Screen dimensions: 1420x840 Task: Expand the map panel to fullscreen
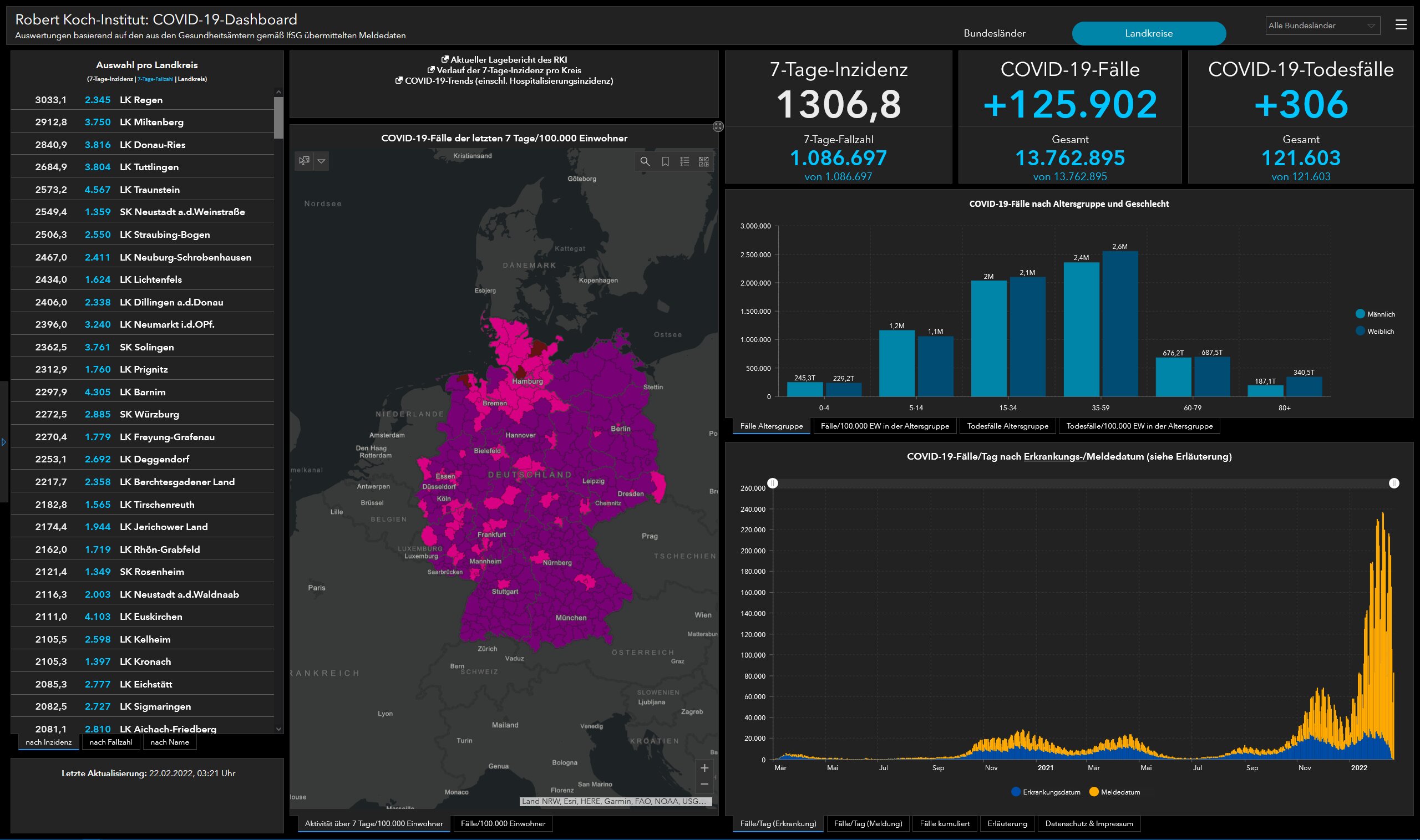(x=718, y=126)
